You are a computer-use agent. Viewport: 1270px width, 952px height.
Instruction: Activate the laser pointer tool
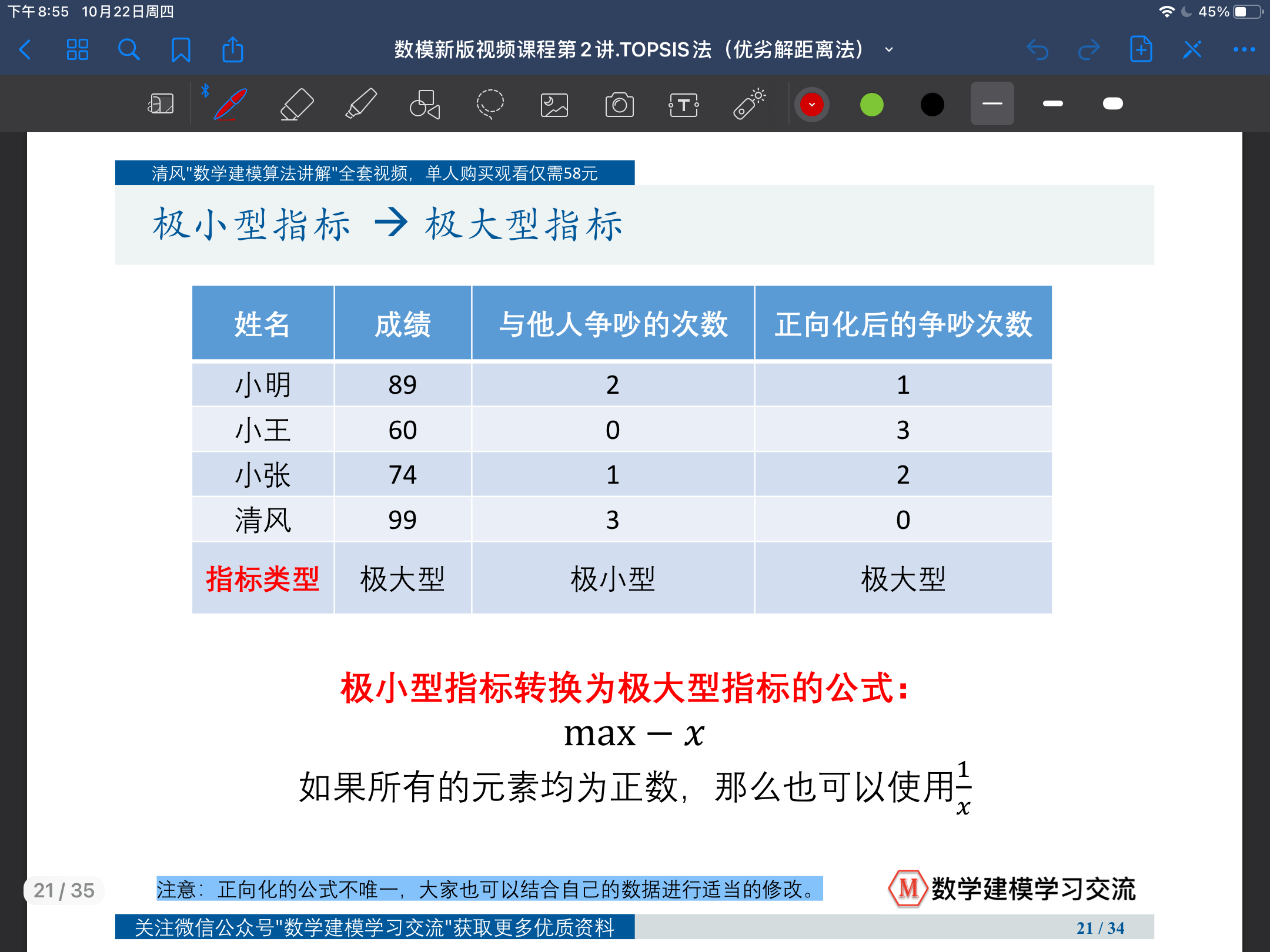[x=749, y=103]
